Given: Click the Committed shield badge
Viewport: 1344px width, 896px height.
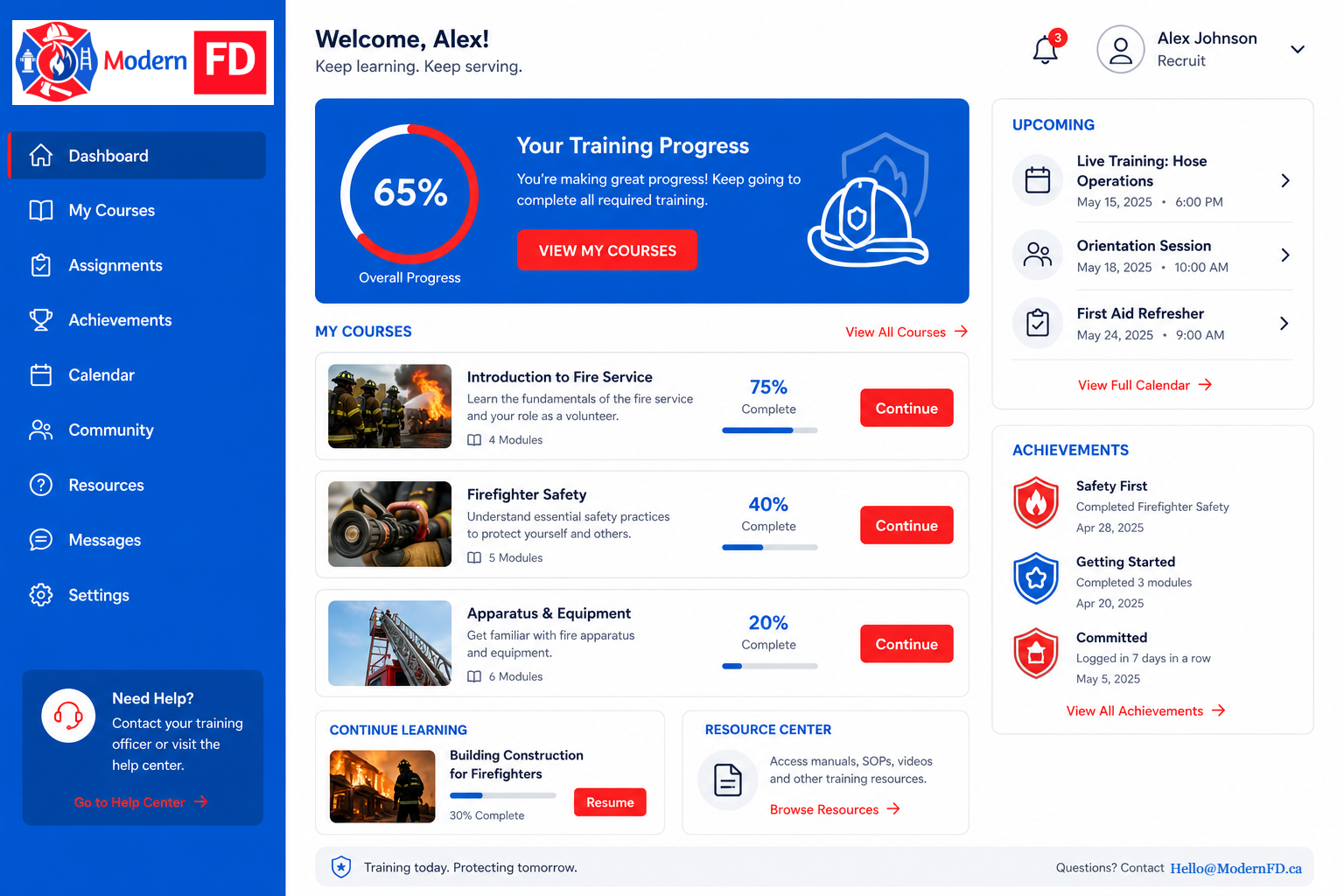Looking at the screenshot, I should (x=1036, y=654).
